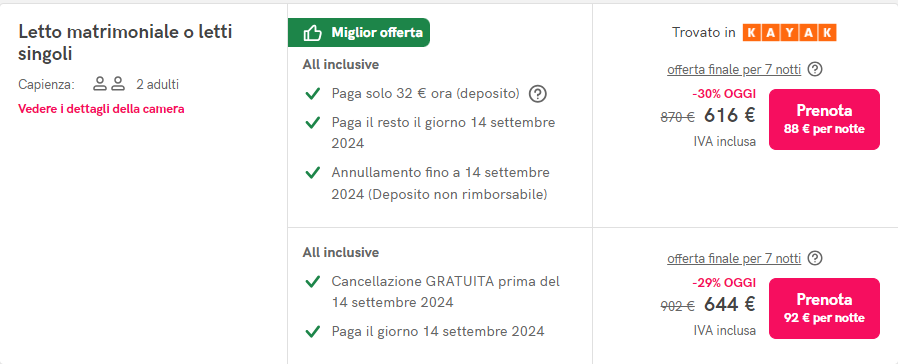Screen dimensions: 898x364
Task: Click the KAYAK logo
Action: [x=790, y=33]
